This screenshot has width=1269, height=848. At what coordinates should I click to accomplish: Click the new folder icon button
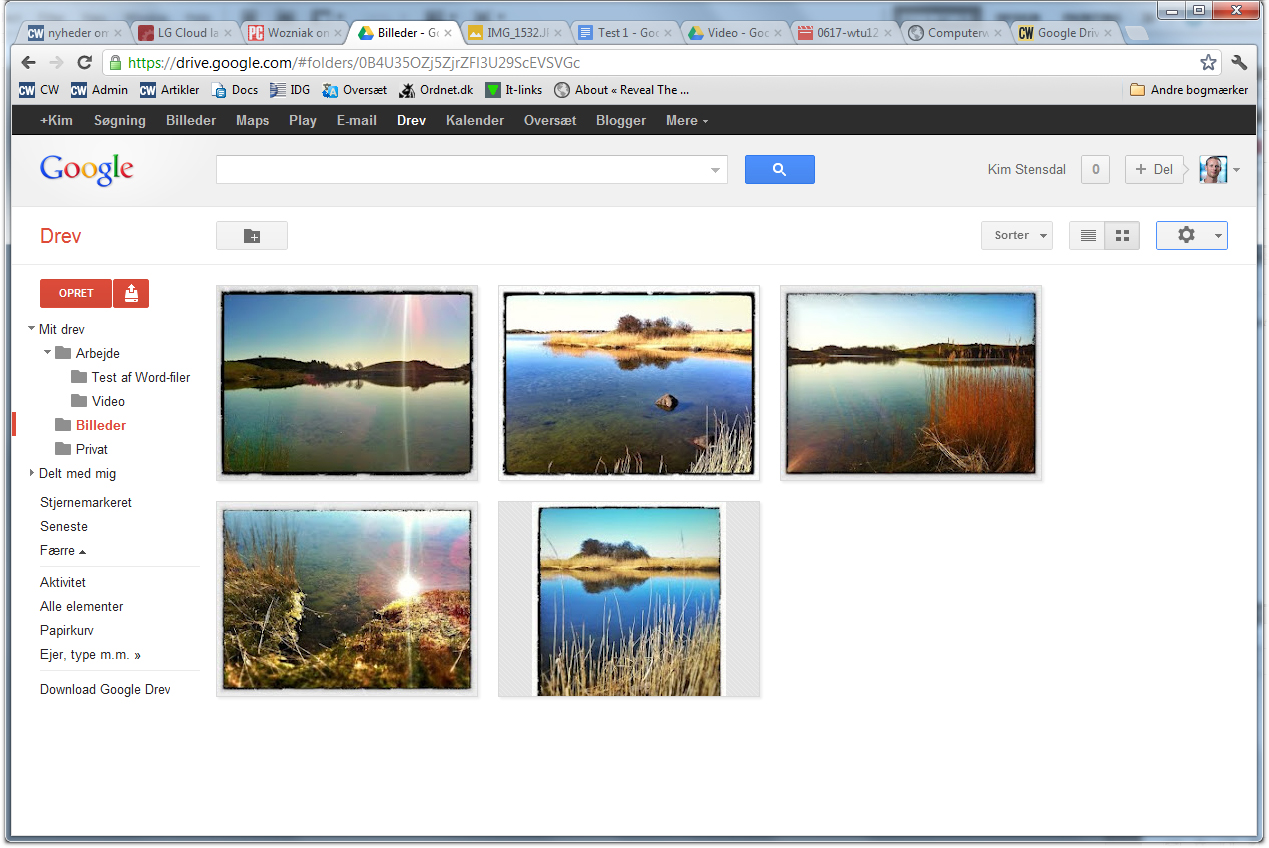tap(252, 236)
